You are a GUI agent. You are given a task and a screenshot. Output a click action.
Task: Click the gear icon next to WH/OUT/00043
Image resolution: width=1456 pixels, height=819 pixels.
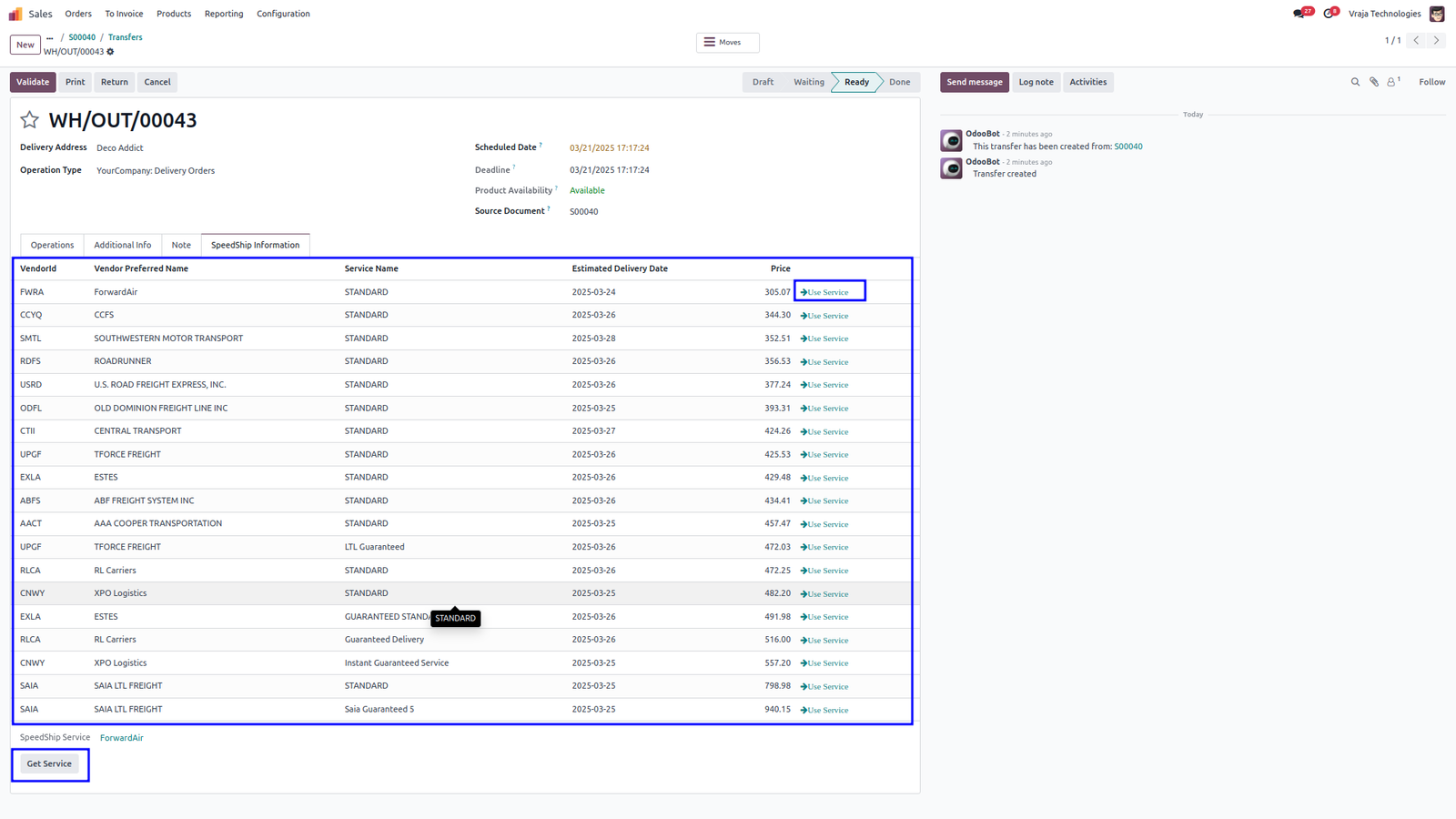pos(110,52)
